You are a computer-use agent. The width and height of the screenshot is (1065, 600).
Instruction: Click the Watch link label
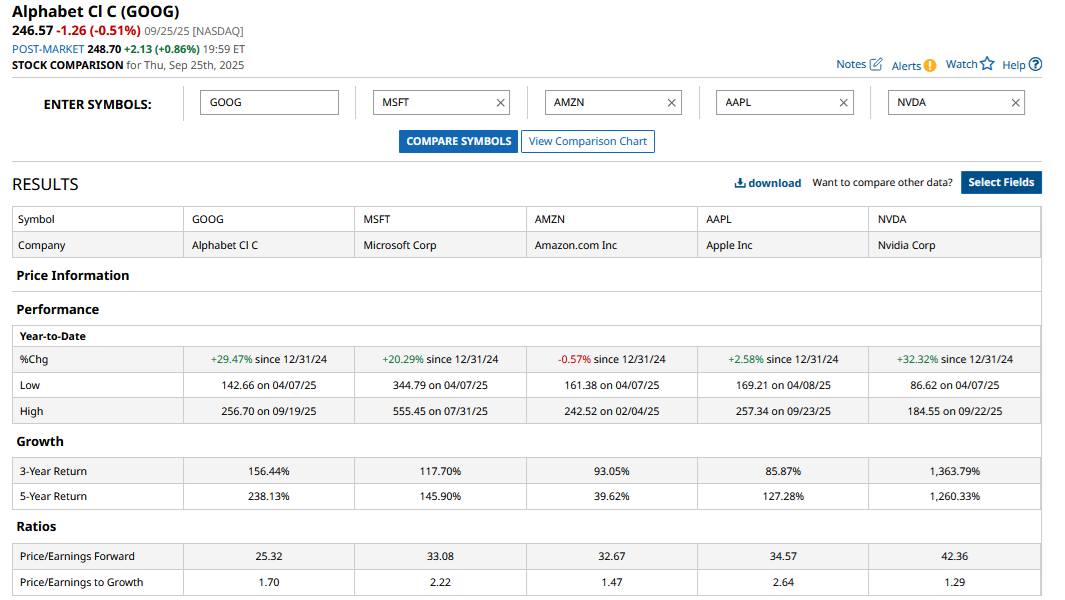(x=961, y=64)
